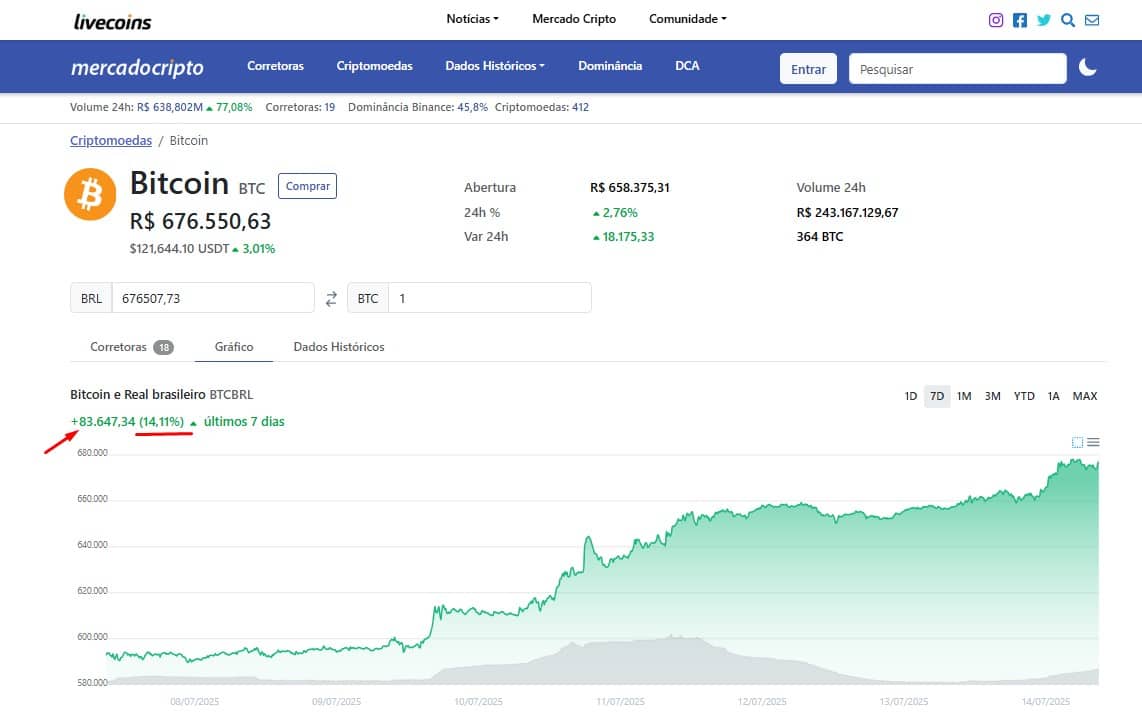Click the 11/07/2025 date axis label
The width and height of the screenshot is (1142, 720).
621,702
